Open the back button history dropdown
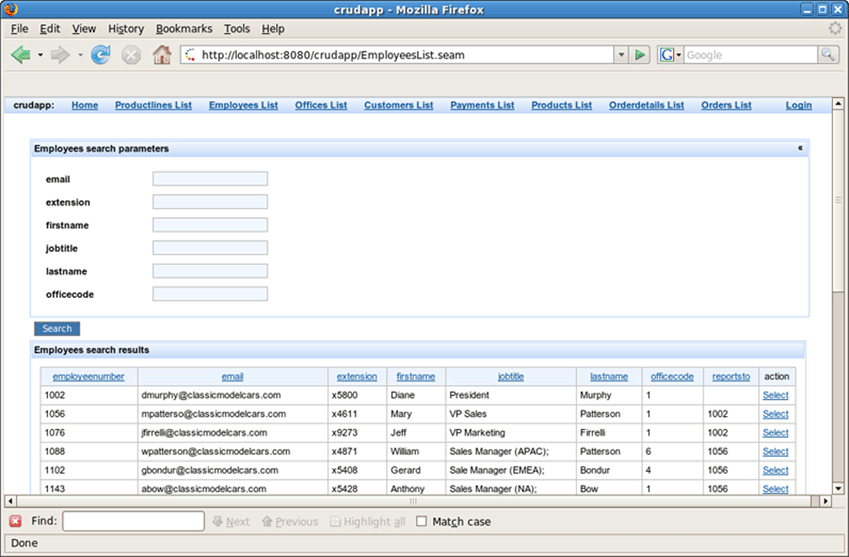Image resolution: width=849 pixels, height=557 pixels. click(41, 55)
